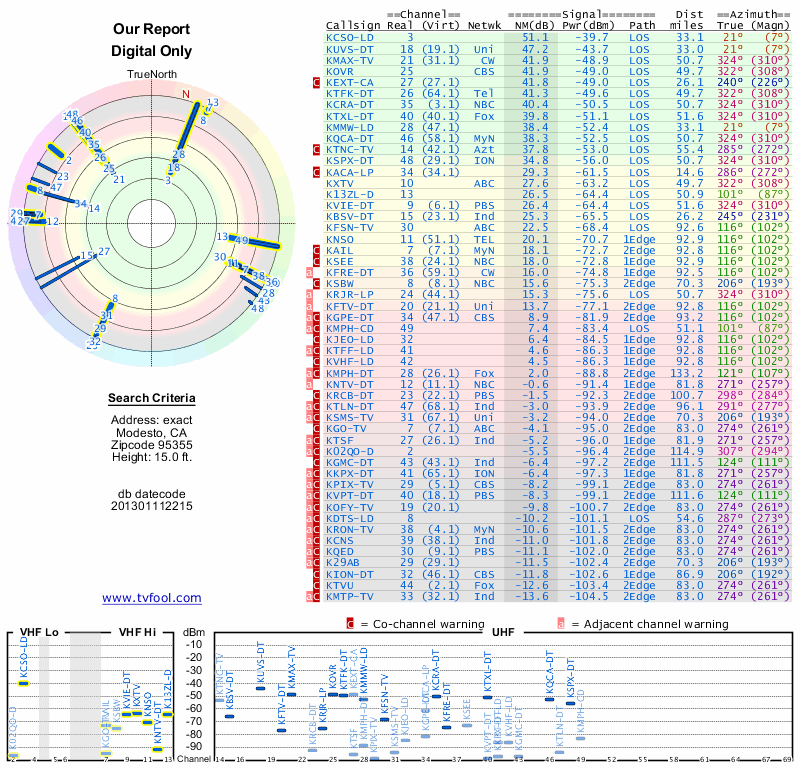Click the co-channel marker beside KACA-LP
Image resolution: width=800 pixels, height=768 pixels.
(x=316, y=172)
